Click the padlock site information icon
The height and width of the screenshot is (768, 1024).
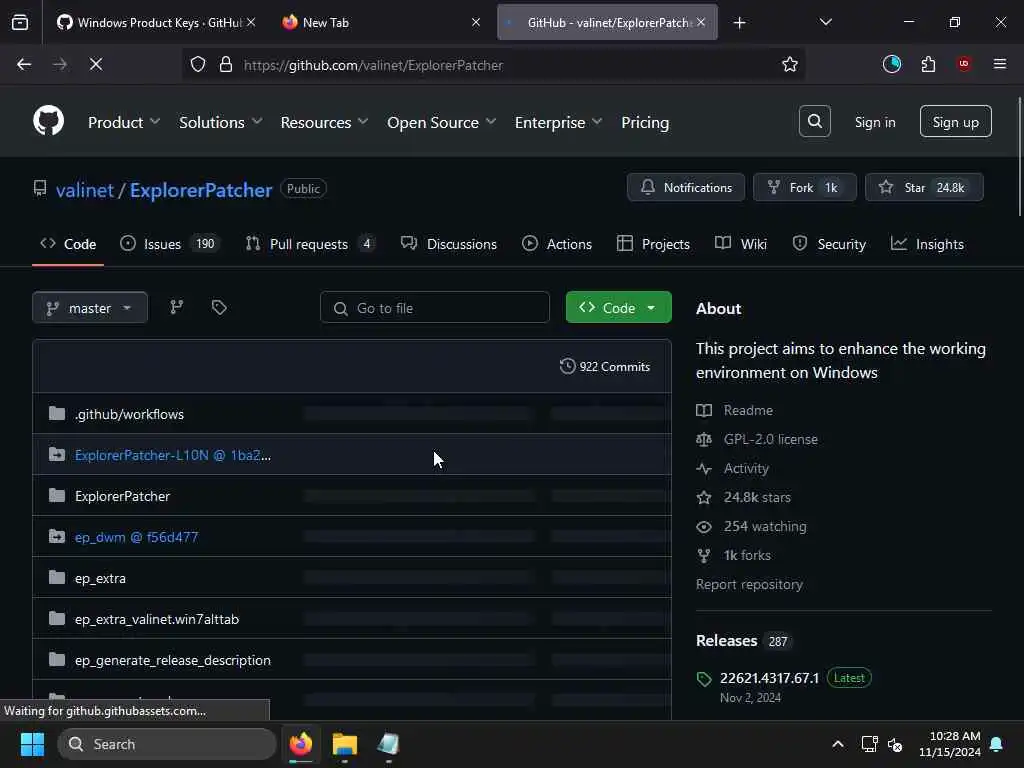226,65
